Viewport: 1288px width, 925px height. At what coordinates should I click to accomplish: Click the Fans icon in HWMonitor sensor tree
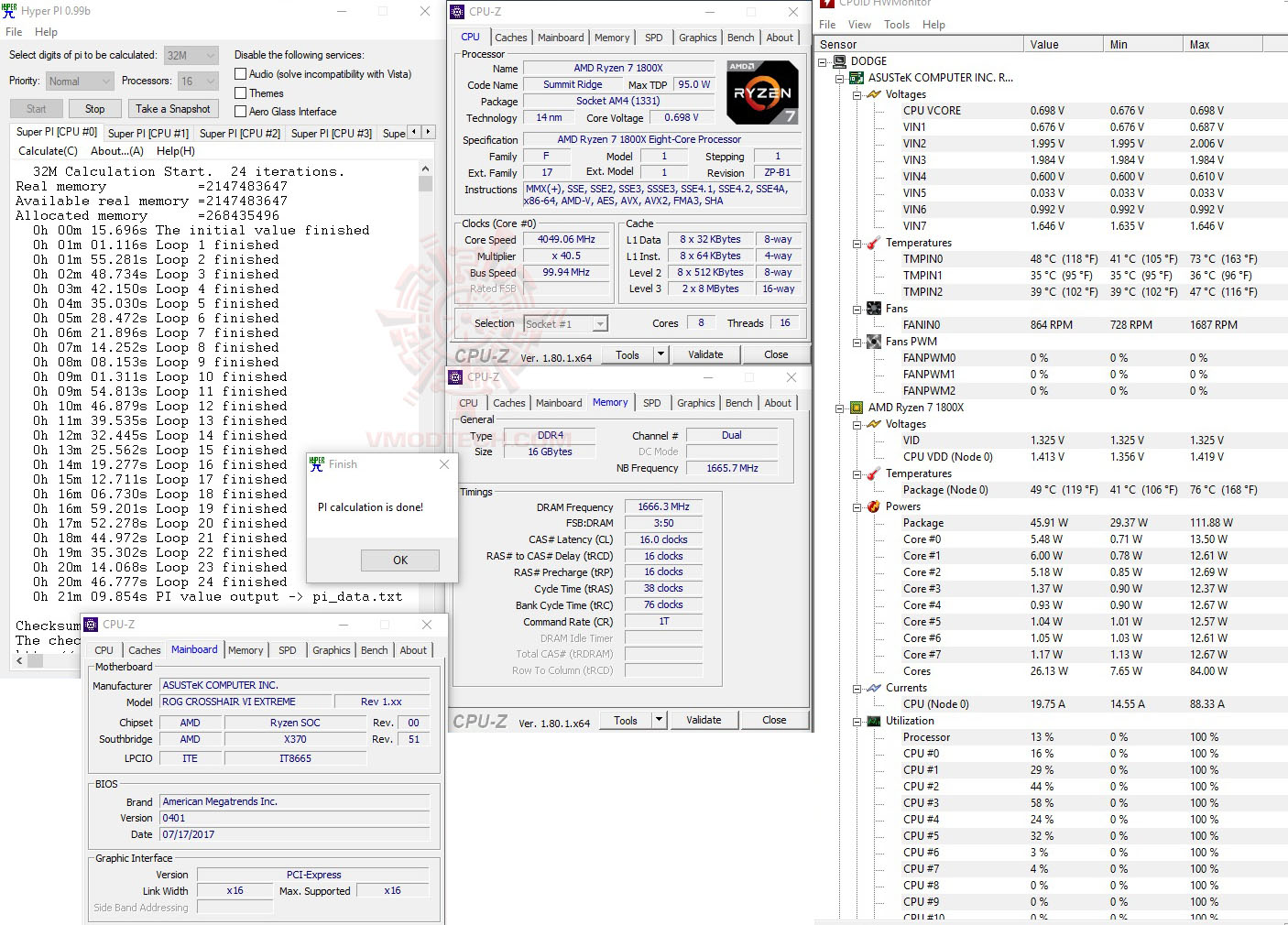872,309
